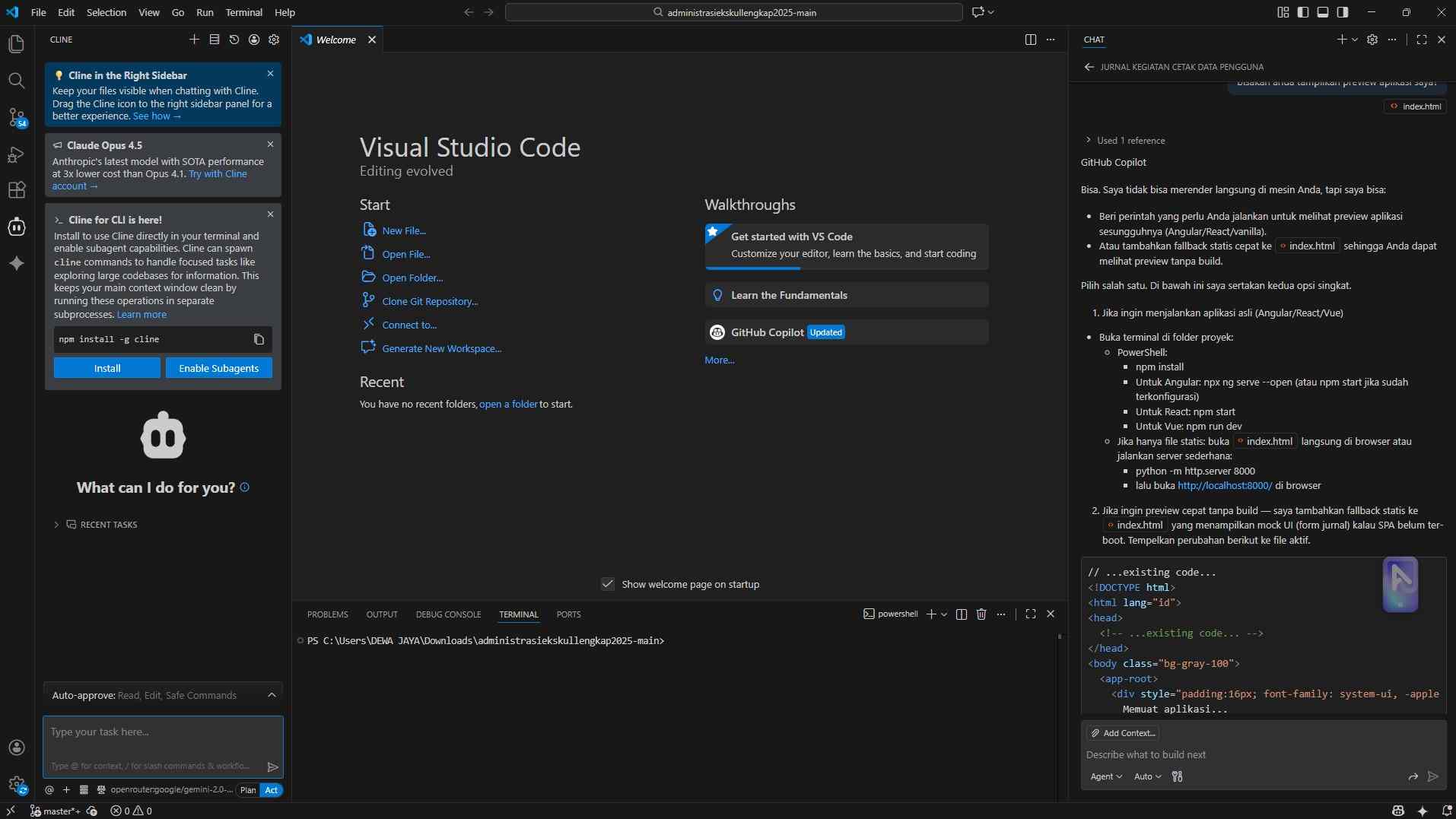Switch to the PORTS tab
This screenshot has height=819, width=1456.
569,614
